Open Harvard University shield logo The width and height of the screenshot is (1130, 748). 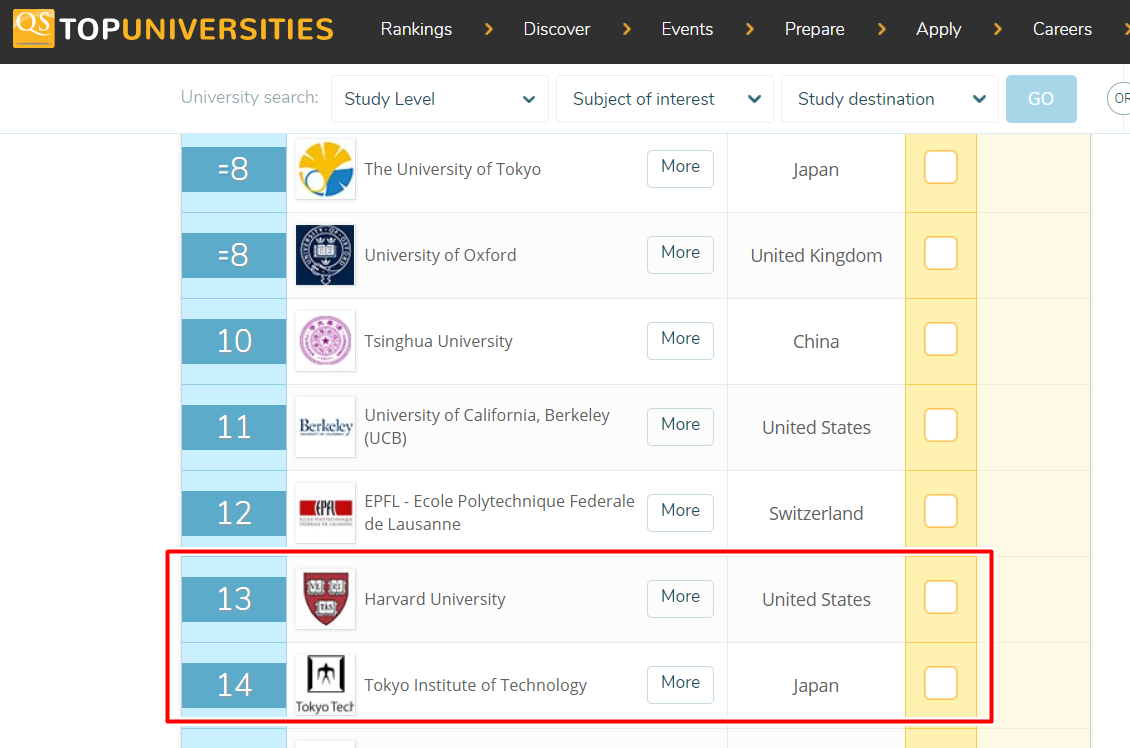point(325,599)
